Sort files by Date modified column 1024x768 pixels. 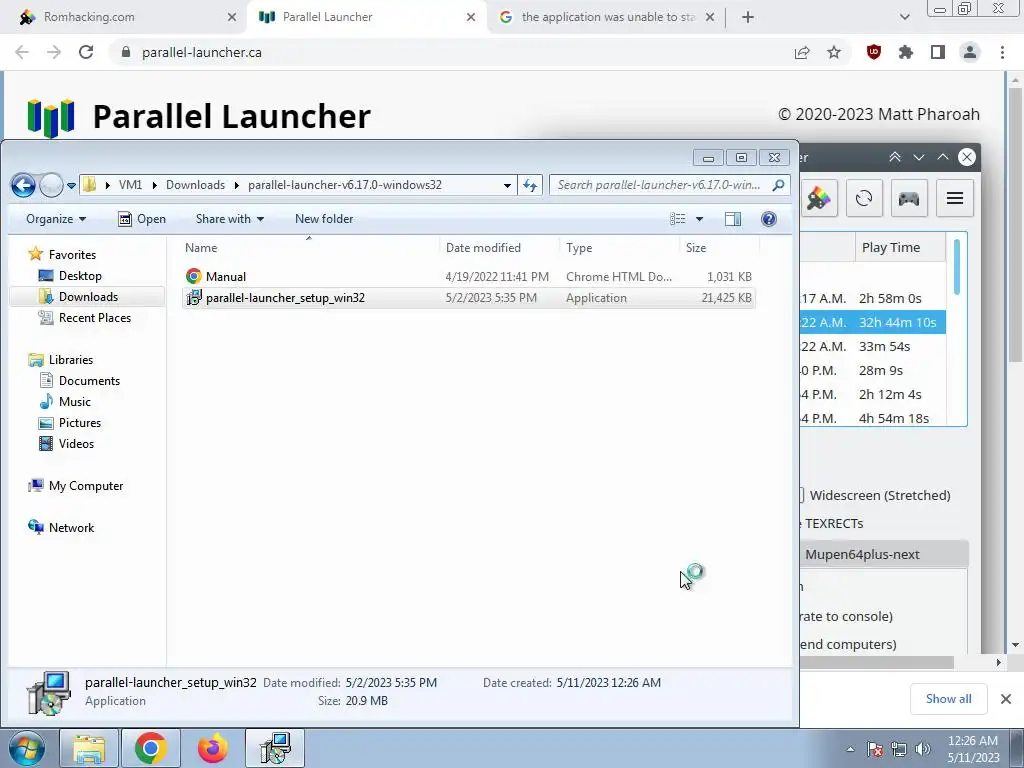[x=483, y=248]
